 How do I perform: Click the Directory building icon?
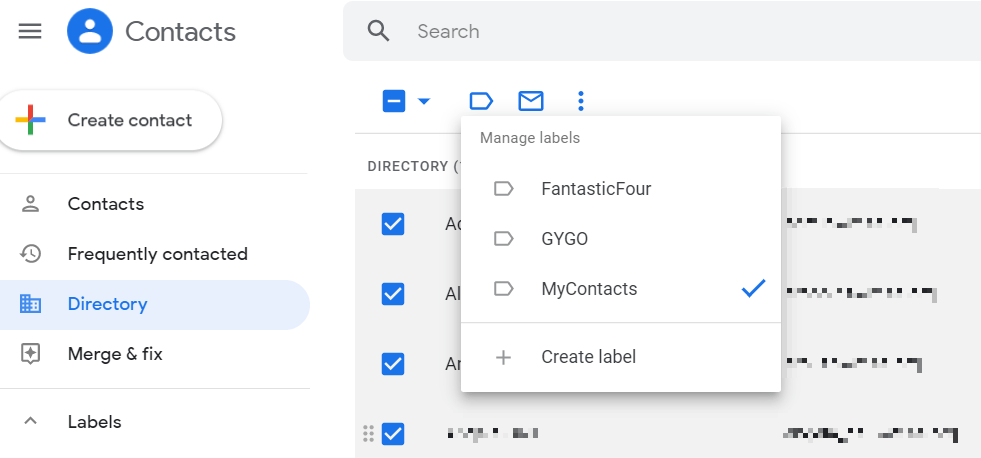pyautogui.click(x=30, y=304)
